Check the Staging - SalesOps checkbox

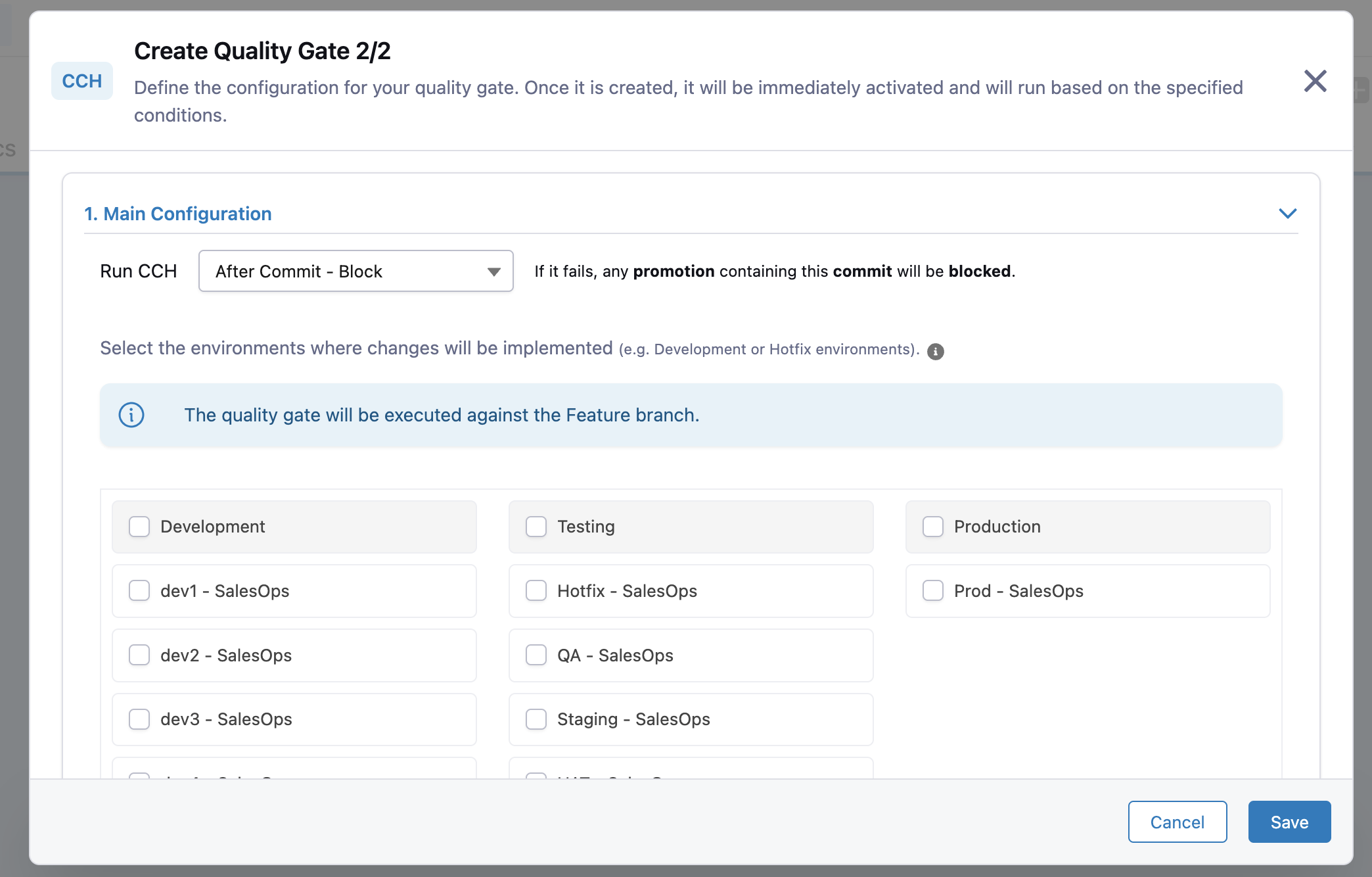(x=536, y=719)
